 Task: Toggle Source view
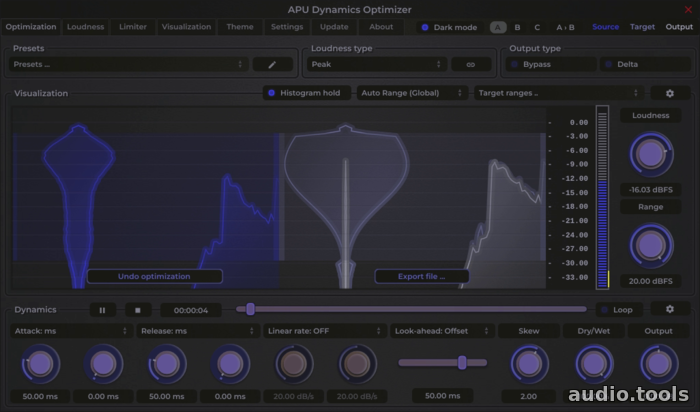(605, 27)
